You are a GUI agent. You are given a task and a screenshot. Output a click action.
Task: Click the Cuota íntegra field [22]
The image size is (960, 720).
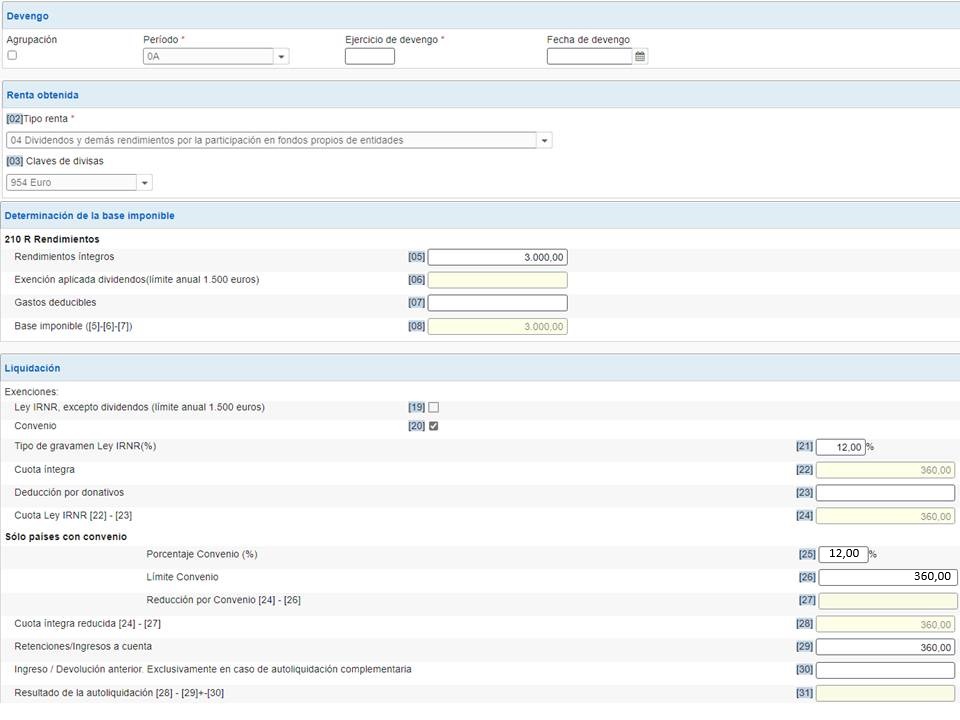coord(885,470)
